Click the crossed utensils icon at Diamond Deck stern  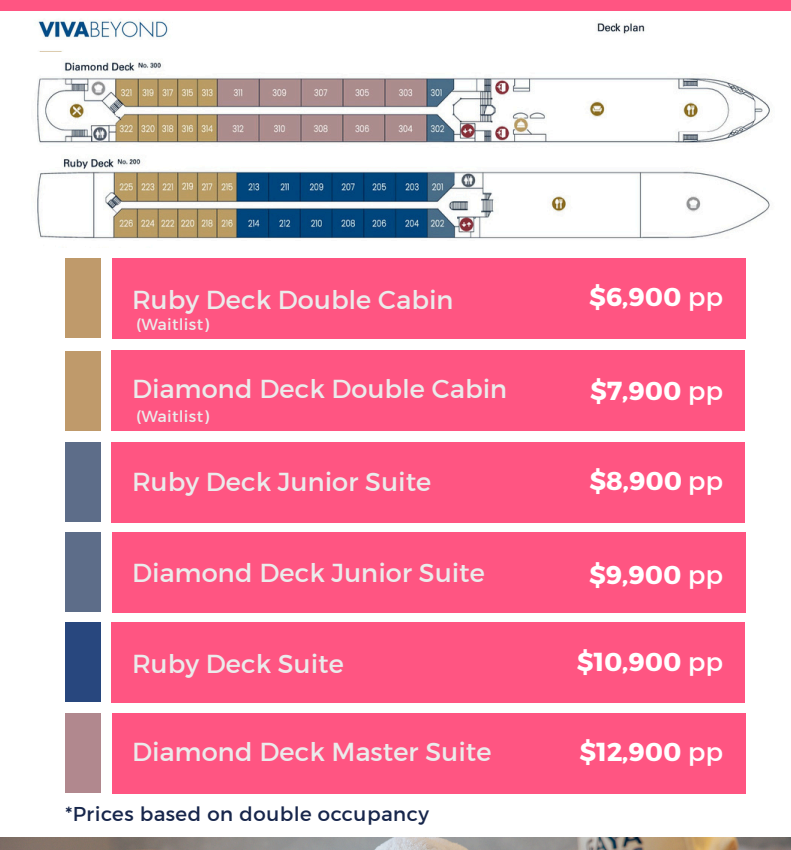[76, 110]
